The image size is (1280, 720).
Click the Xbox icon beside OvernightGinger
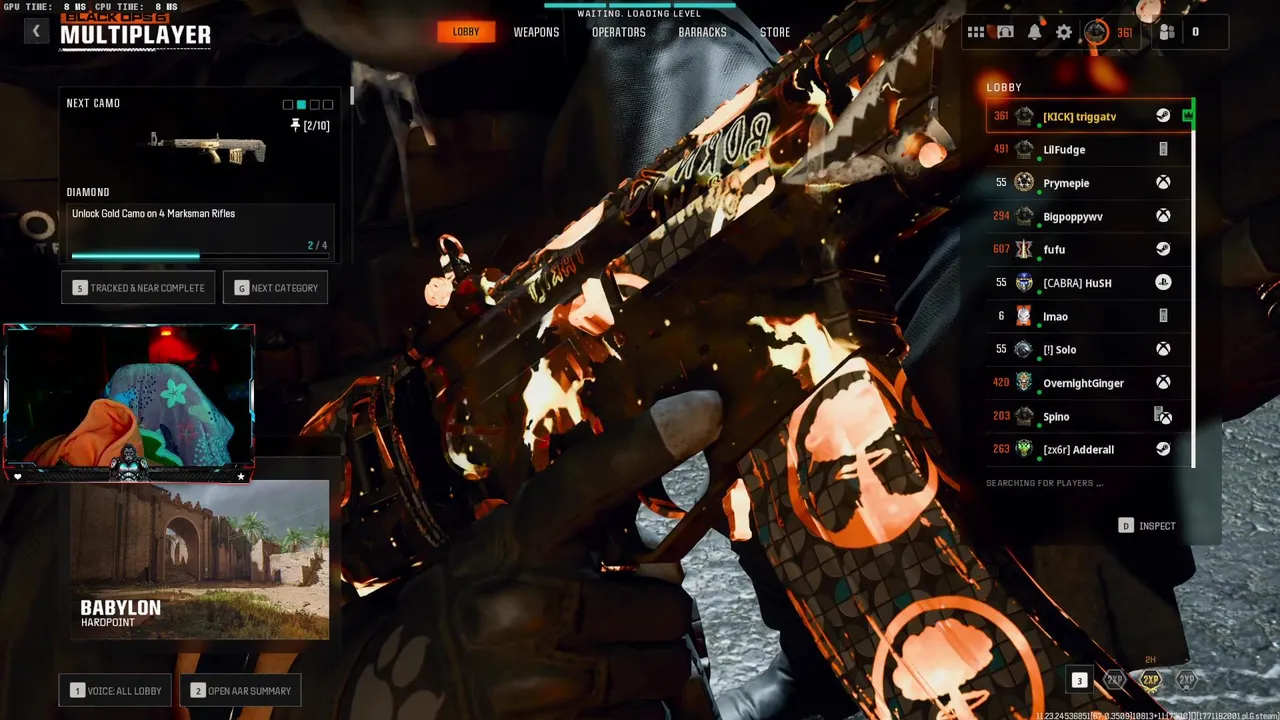coord(1163,383)
